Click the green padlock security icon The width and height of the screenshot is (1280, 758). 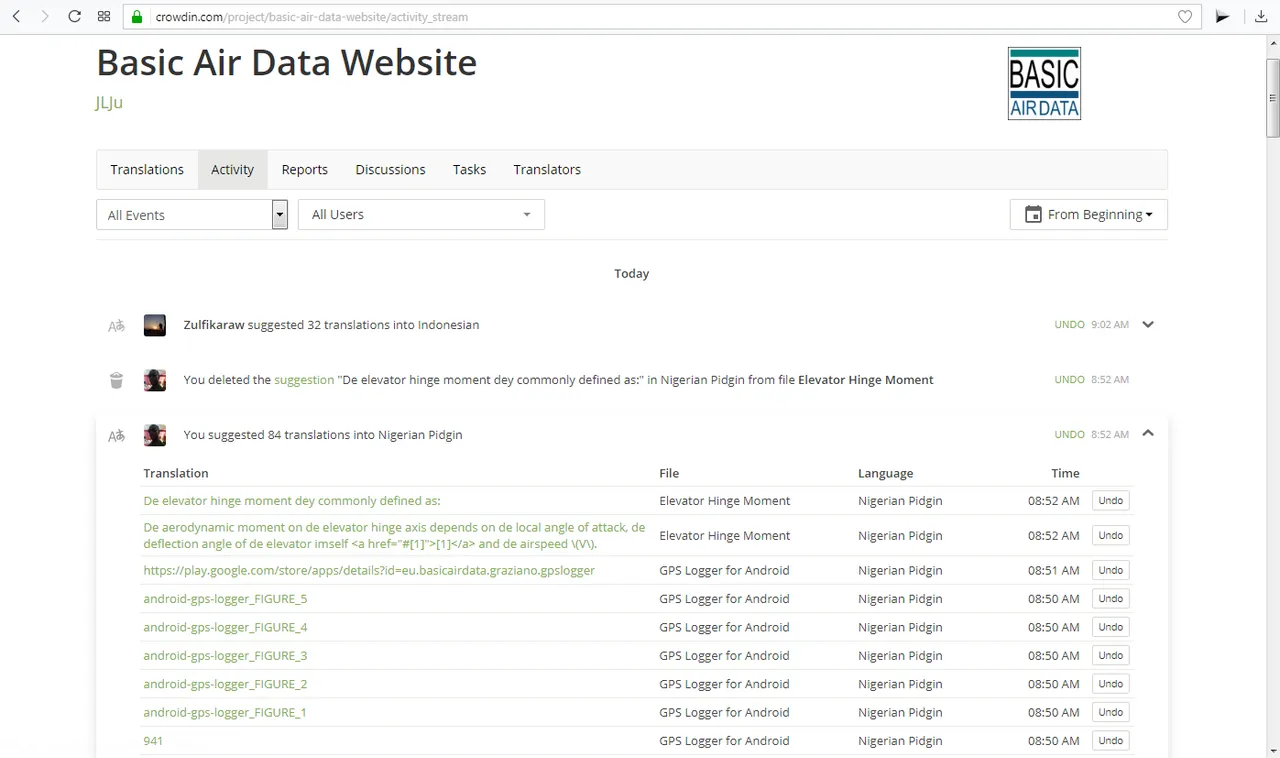tap(138, 17)
